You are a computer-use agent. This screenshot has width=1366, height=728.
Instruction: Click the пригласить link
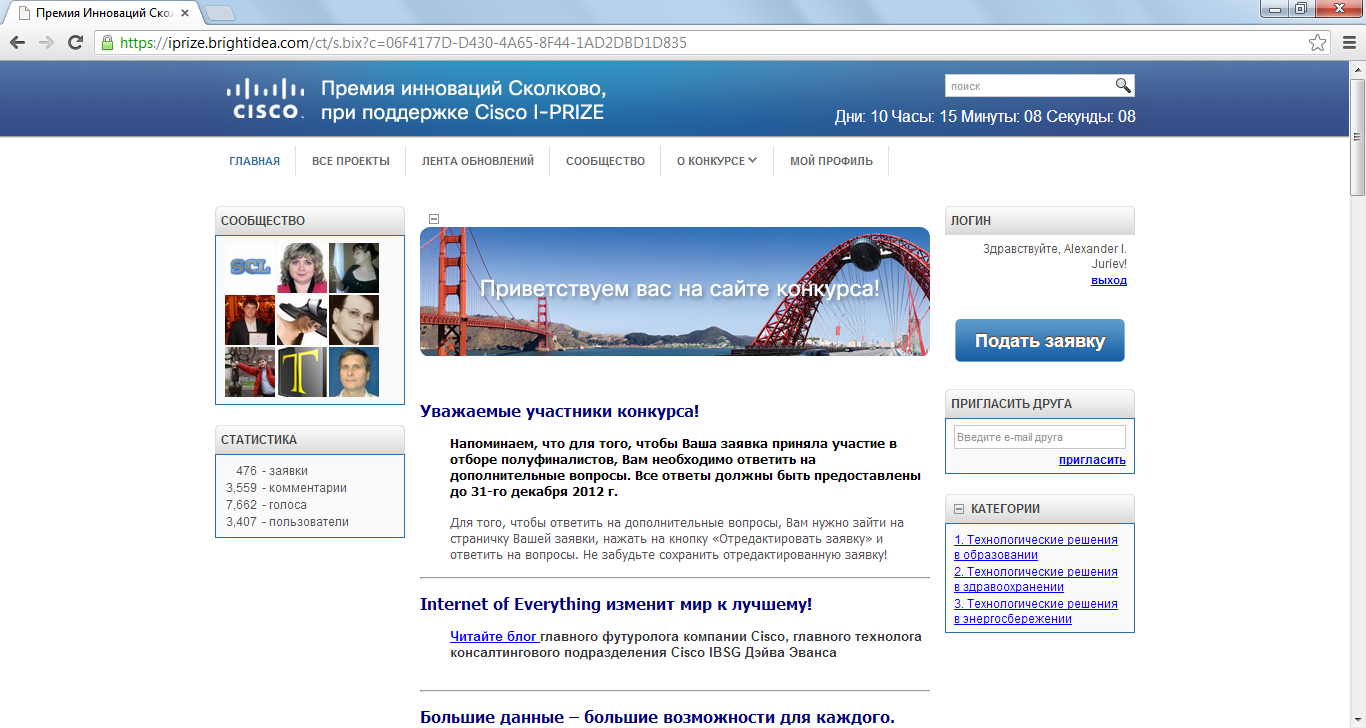[1092, 460]
